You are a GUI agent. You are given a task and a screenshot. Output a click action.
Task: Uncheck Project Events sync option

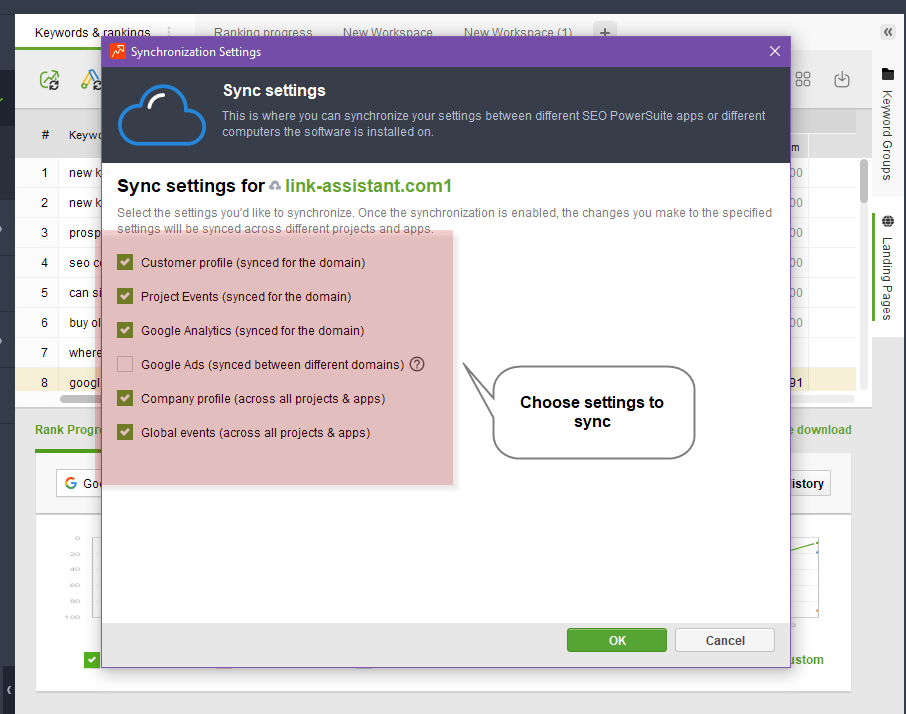click(125, 296)
